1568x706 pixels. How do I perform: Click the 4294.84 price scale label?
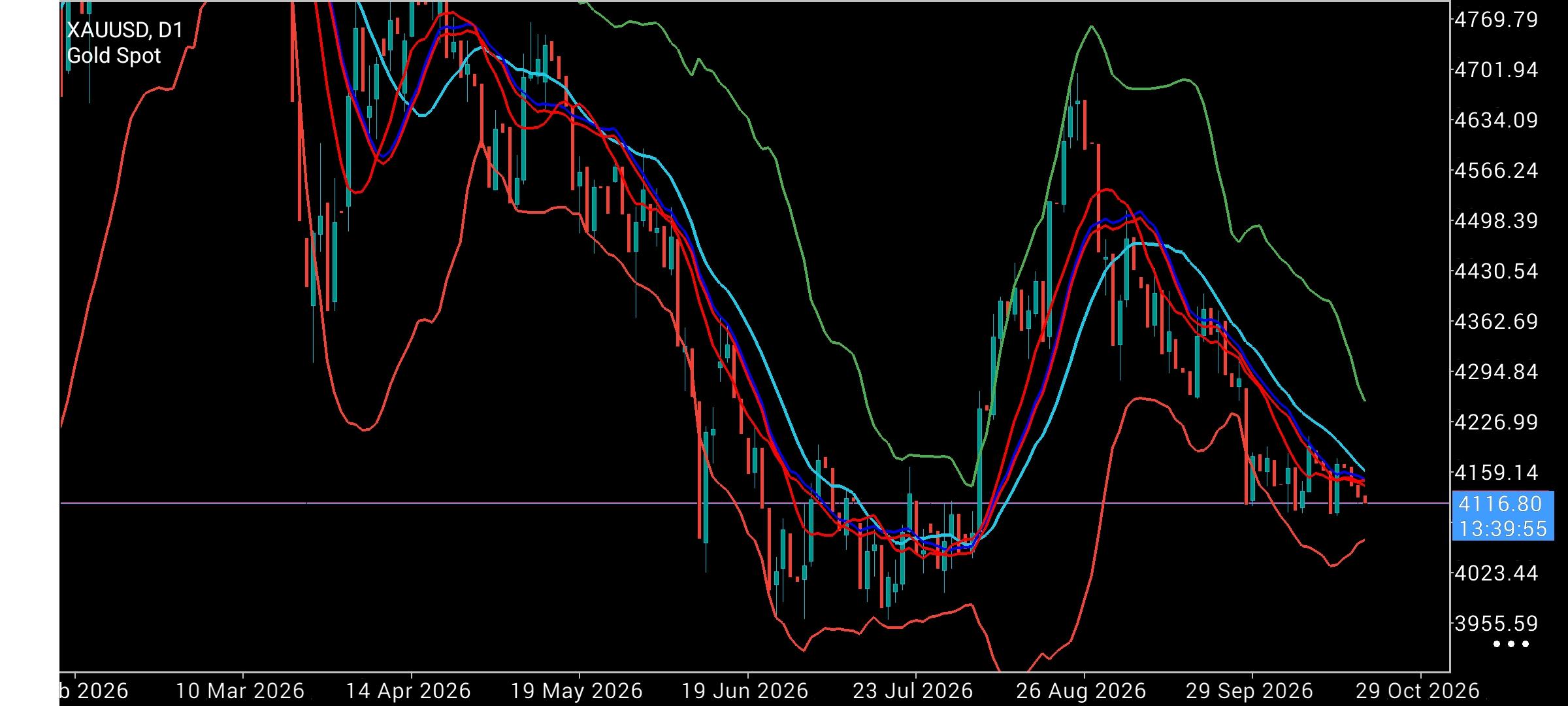(x=1496, y=372)
